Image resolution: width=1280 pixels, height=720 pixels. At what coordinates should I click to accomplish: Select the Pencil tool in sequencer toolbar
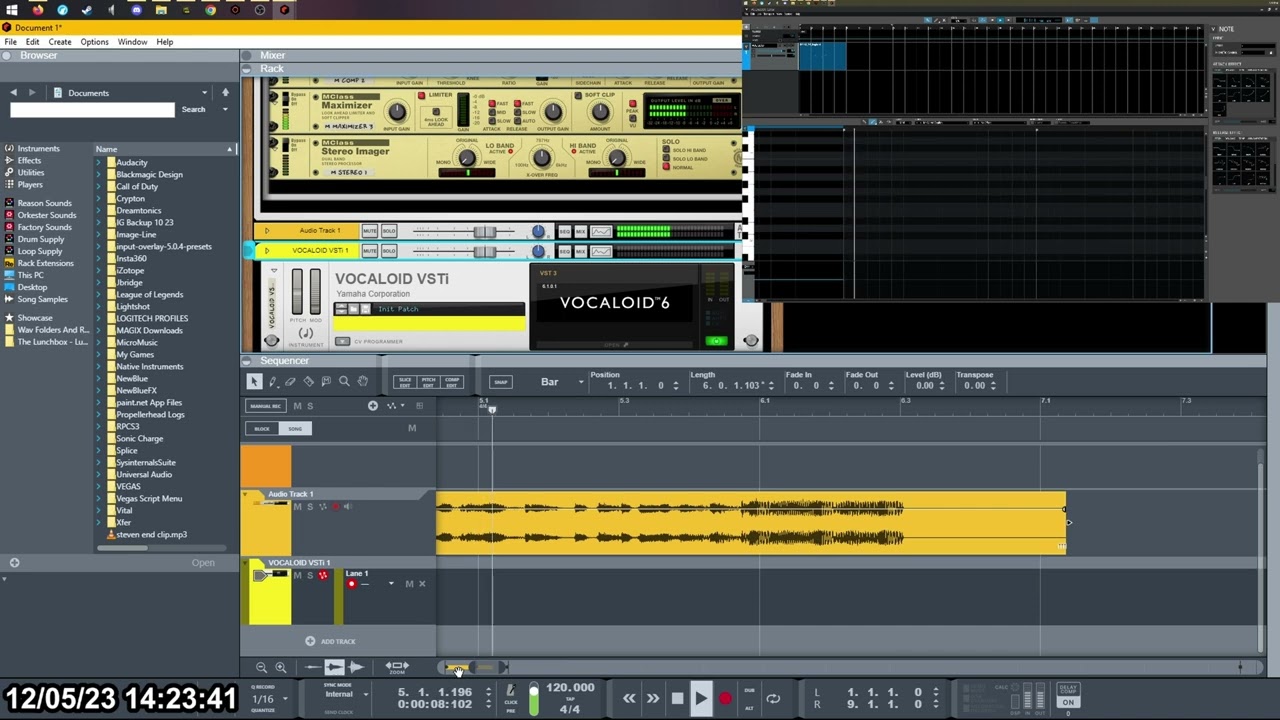tap(272, 381)
